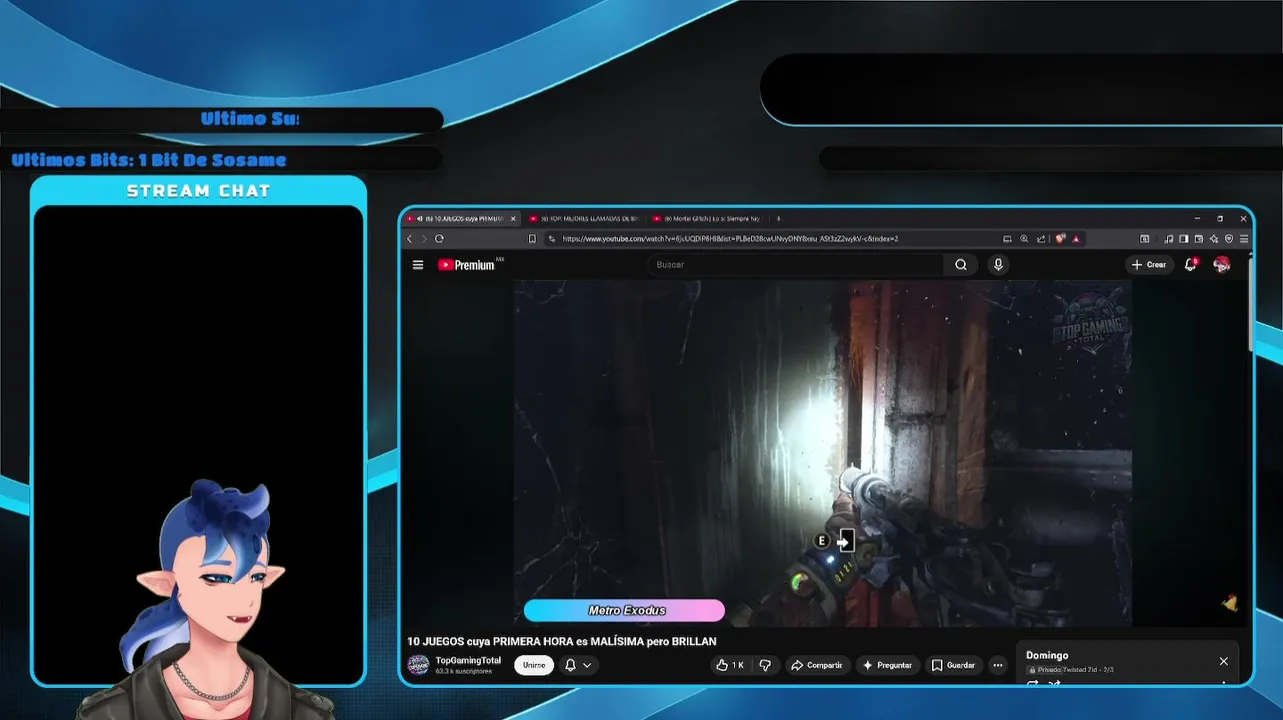Screen dimensions: 1283x720
Task: Open more actions three-dot menu
Action: [997, 665]
